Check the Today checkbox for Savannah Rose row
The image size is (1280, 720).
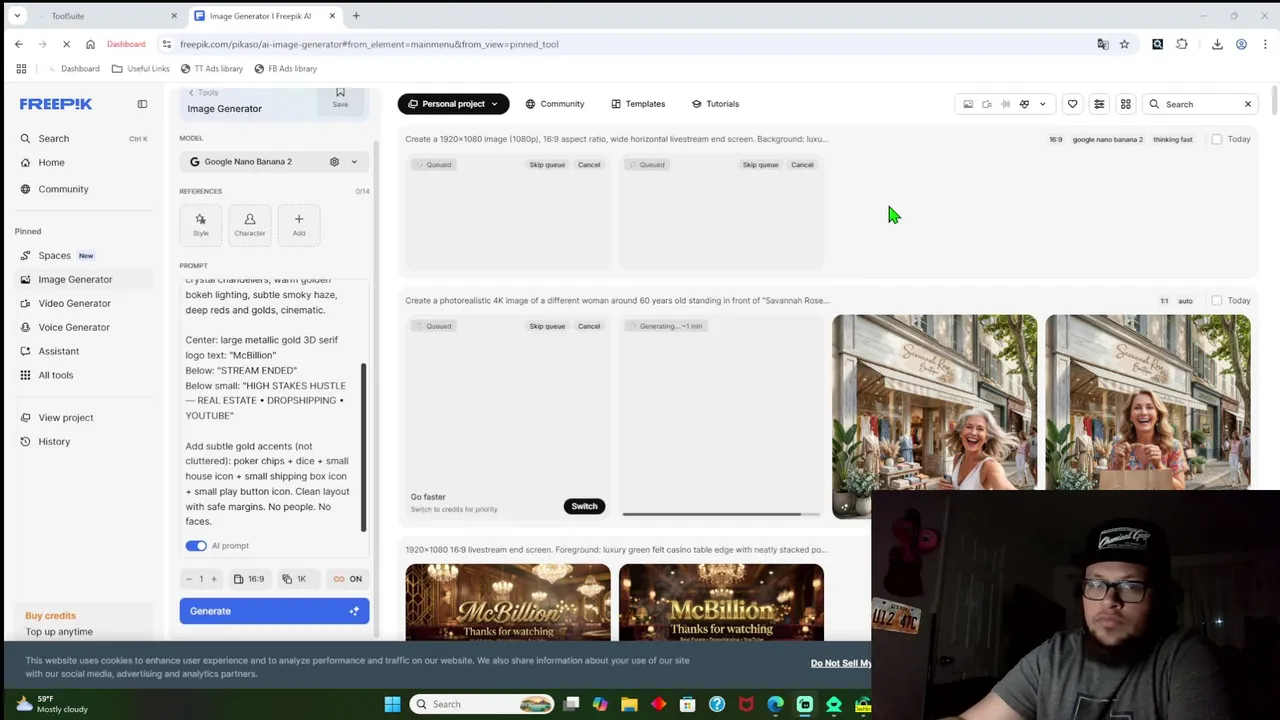click(x=1217, y=301)
